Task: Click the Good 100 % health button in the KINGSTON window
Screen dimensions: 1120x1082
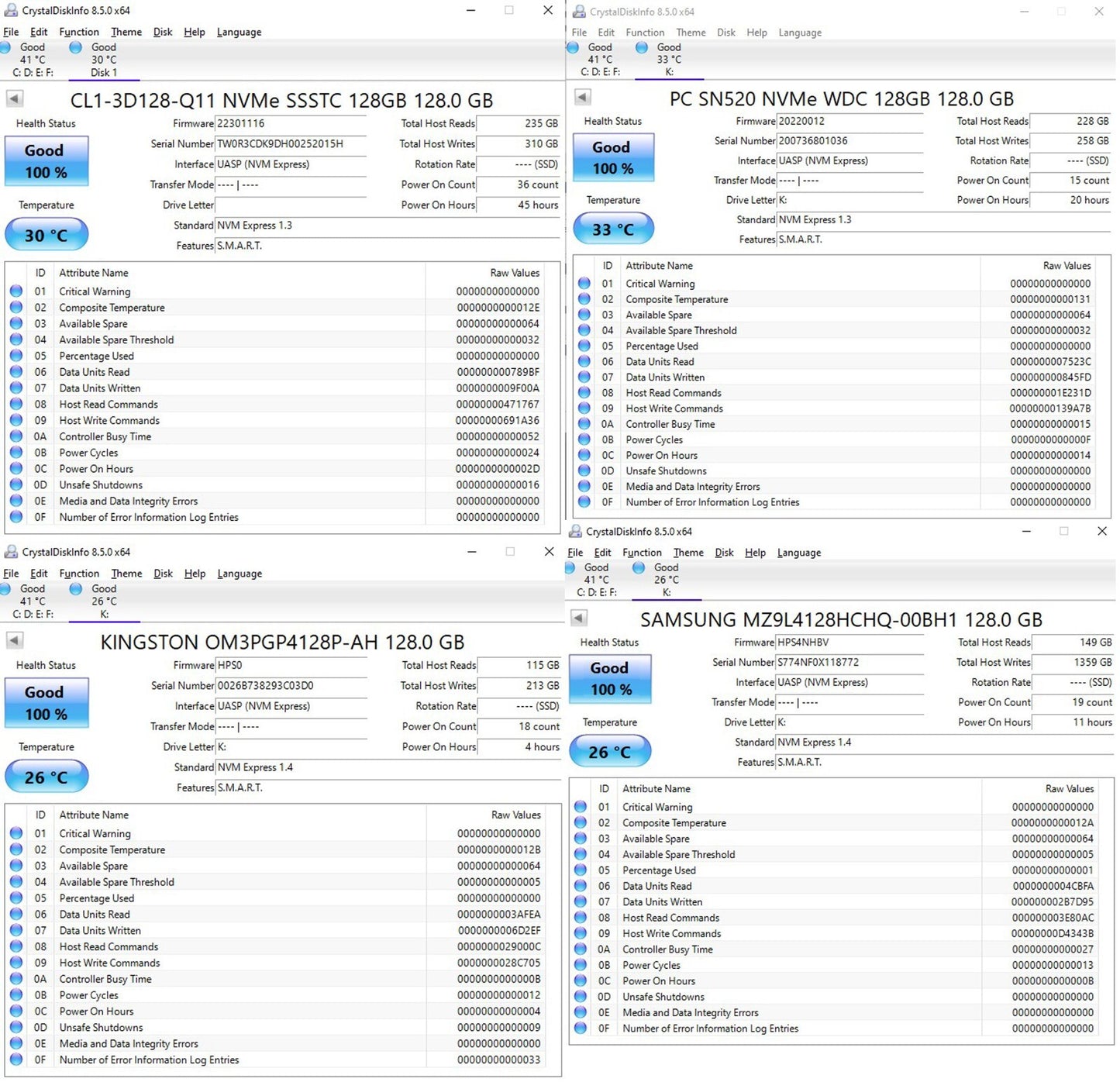Action: click(47, 703)
